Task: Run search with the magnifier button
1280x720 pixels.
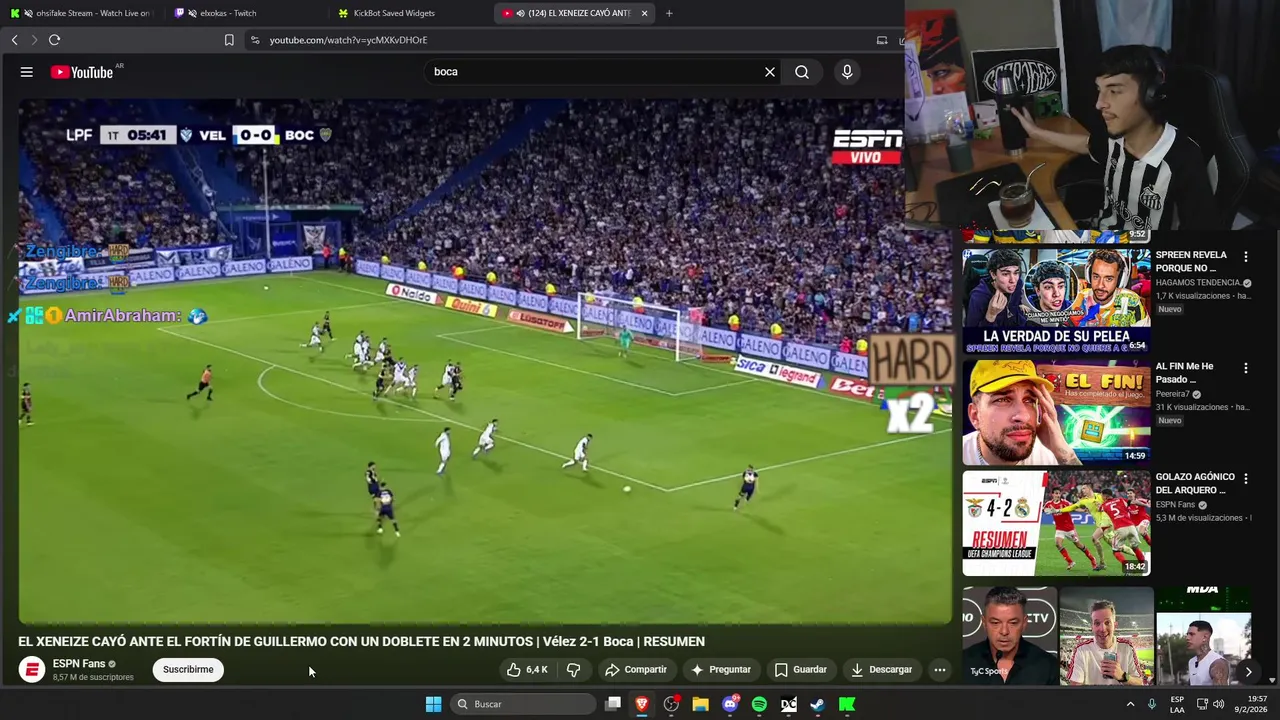Action: coord(802,72)
